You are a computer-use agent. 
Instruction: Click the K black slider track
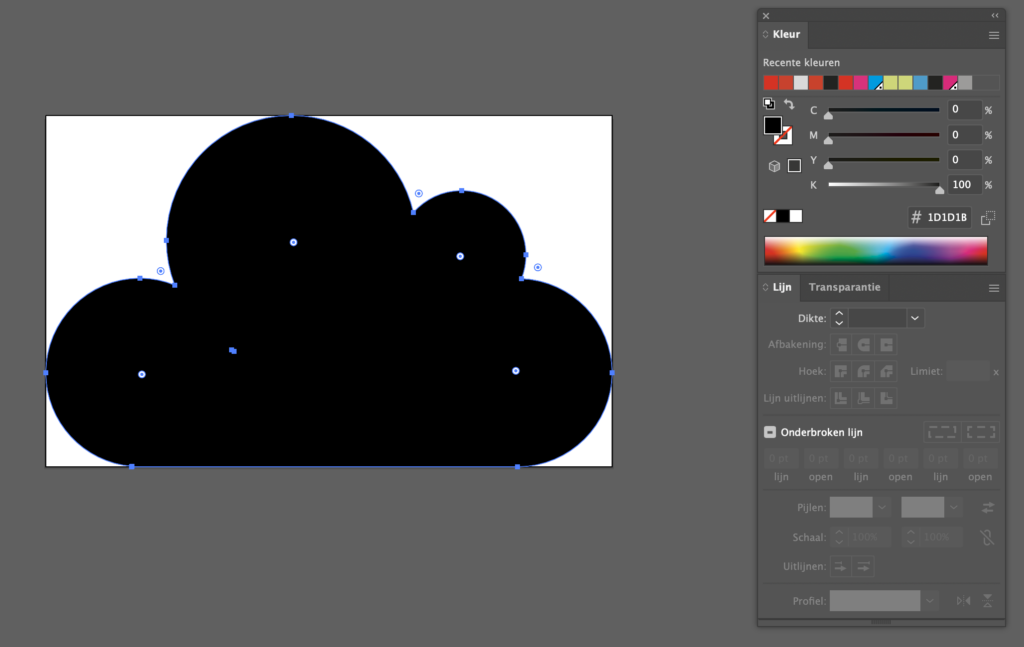point(884,185)
